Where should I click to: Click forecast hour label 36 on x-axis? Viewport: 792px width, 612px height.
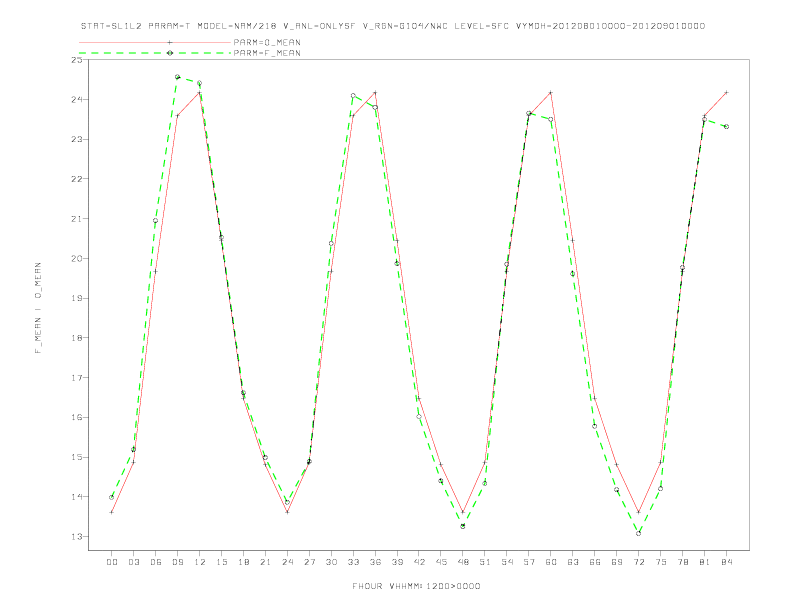tap(375, 562)
